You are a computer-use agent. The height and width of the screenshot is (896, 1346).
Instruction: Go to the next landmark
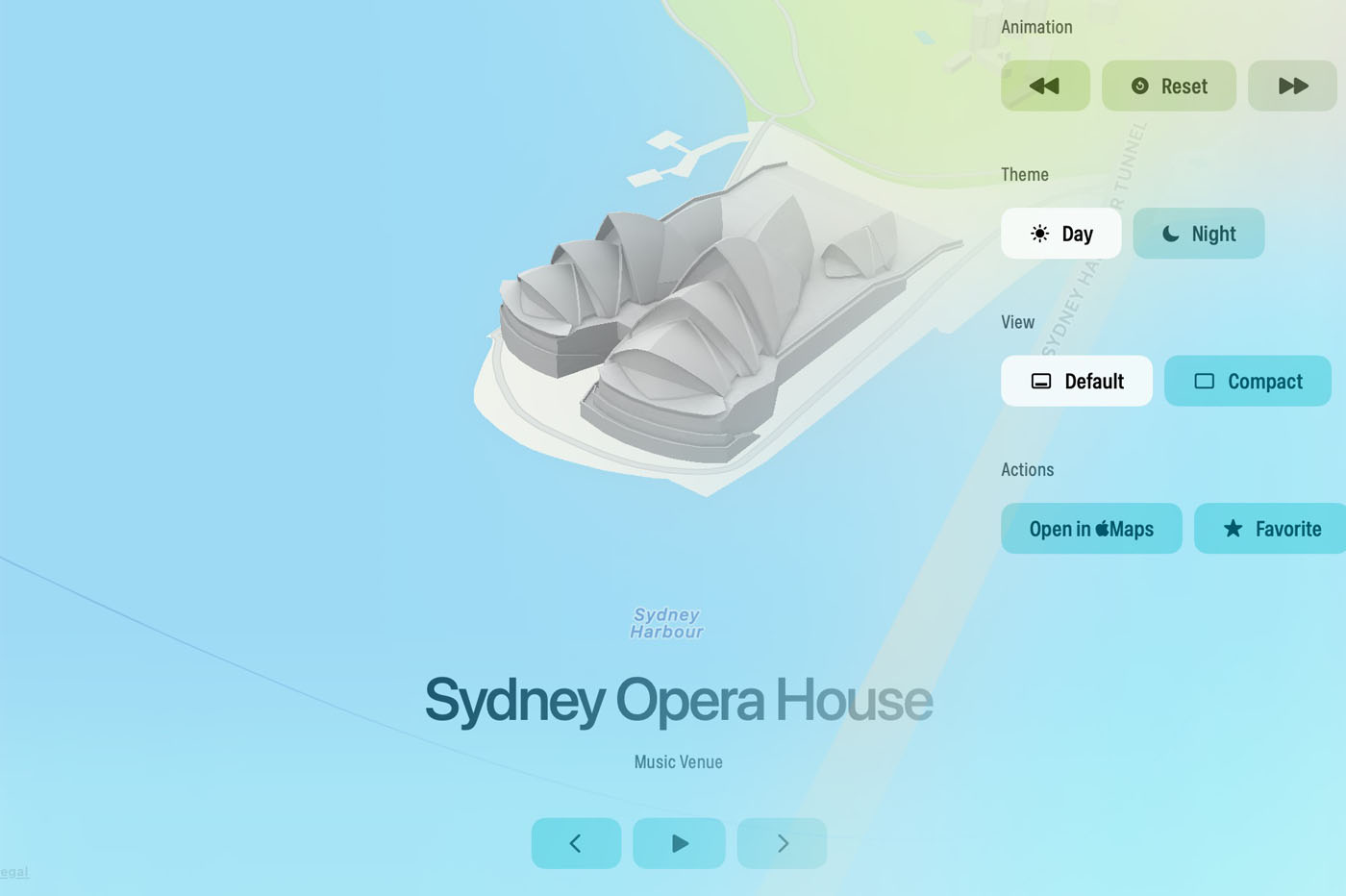782,843
